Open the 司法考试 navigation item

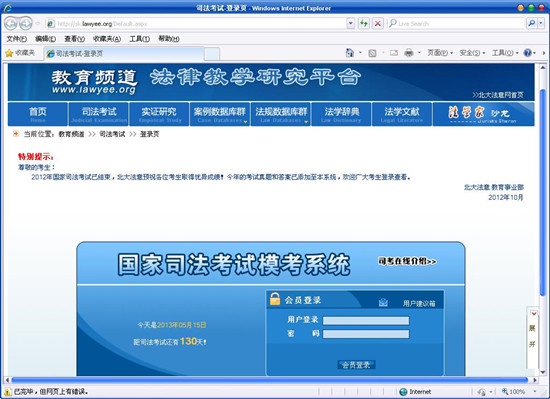(99, 114)
